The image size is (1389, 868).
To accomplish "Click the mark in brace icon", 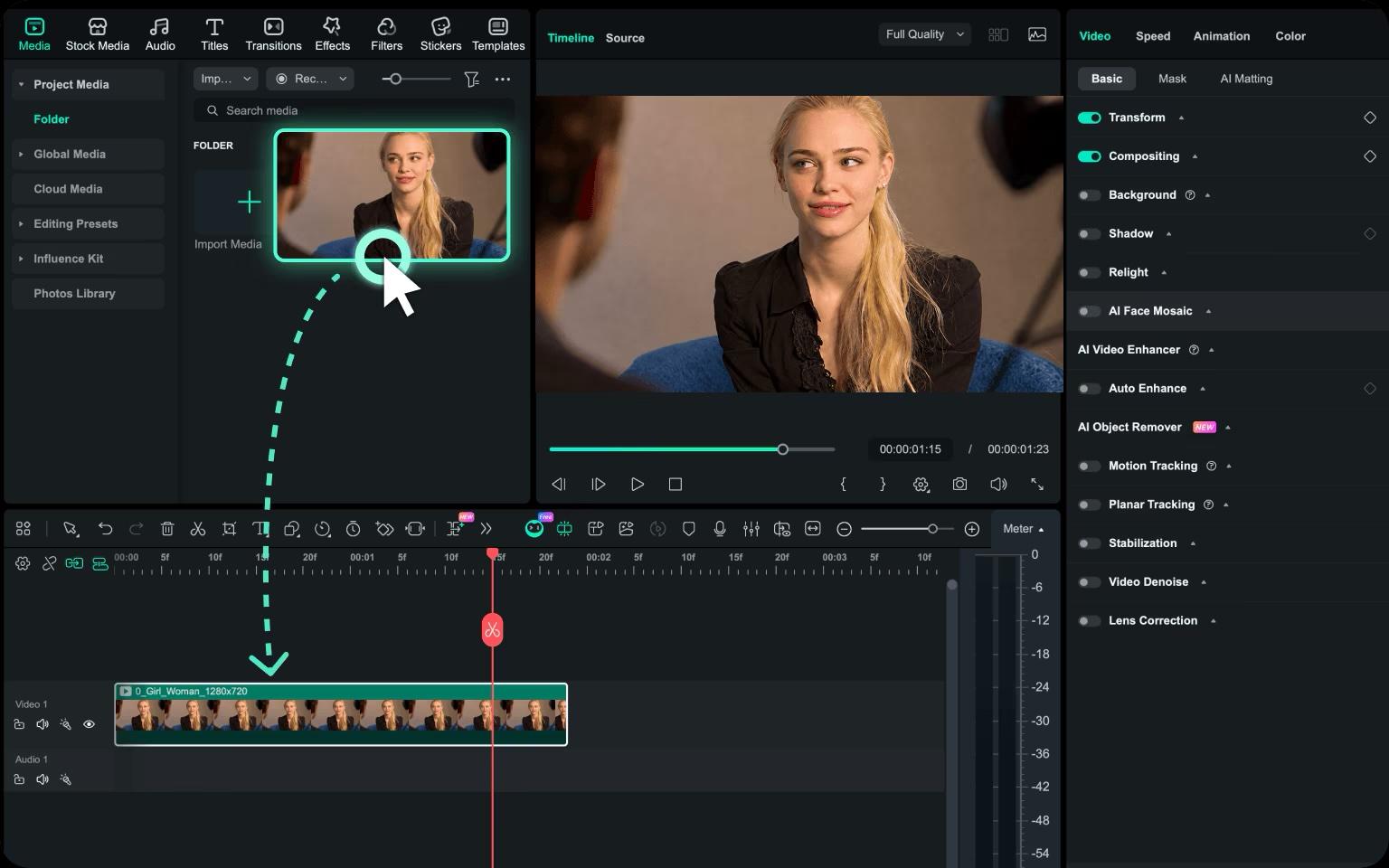I will [x=843, y=485].
